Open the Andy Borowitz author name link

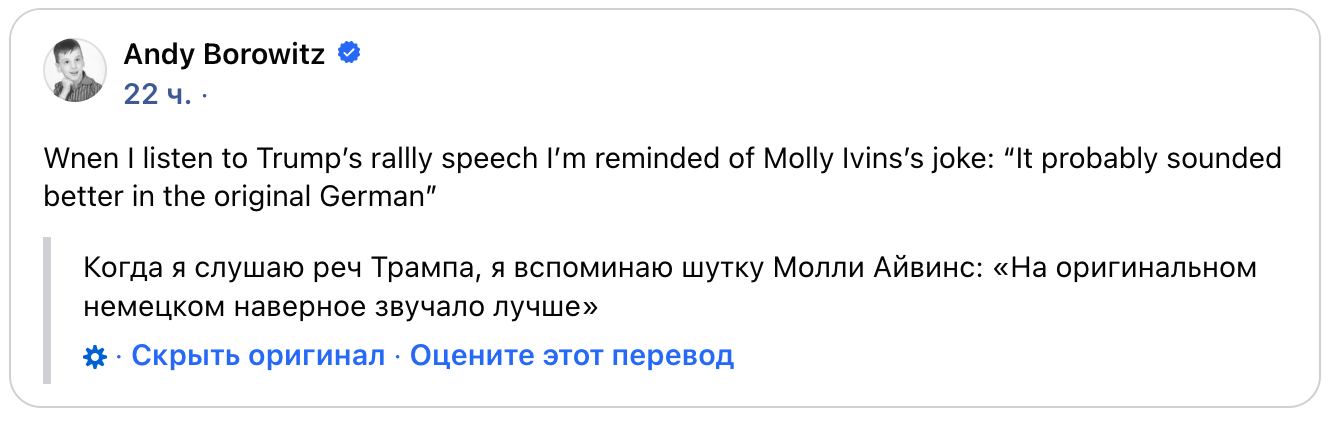[224, 55]
